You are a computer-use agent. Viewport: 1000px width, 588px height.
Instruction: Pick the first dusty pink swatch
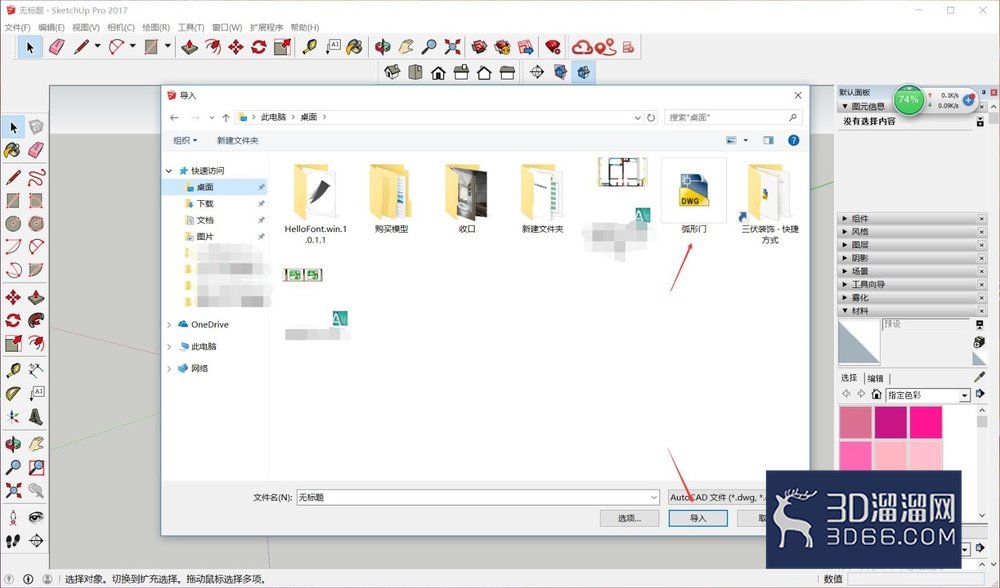pos(855,422)
